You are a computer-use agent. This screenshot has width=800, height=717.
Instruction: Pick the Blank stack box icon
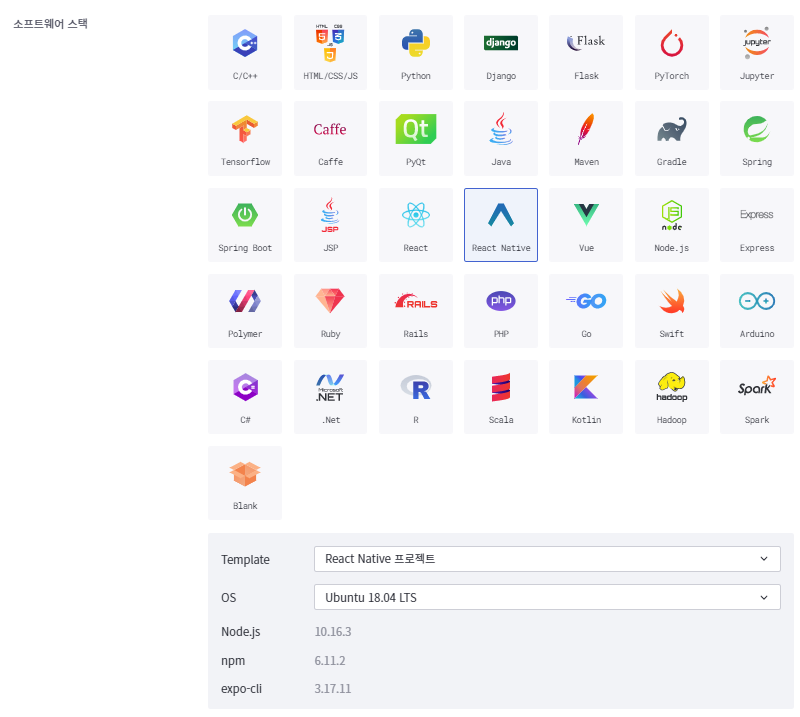[x=245, y=474]
